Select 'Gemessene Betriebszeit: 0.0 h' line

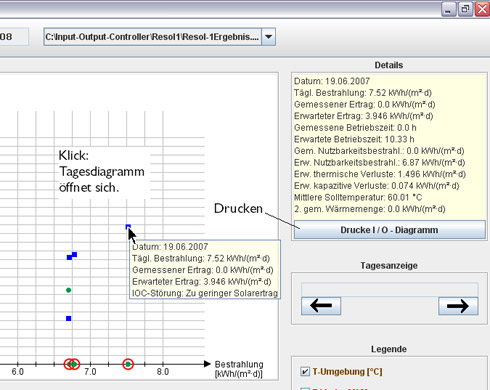pos(355,128)
